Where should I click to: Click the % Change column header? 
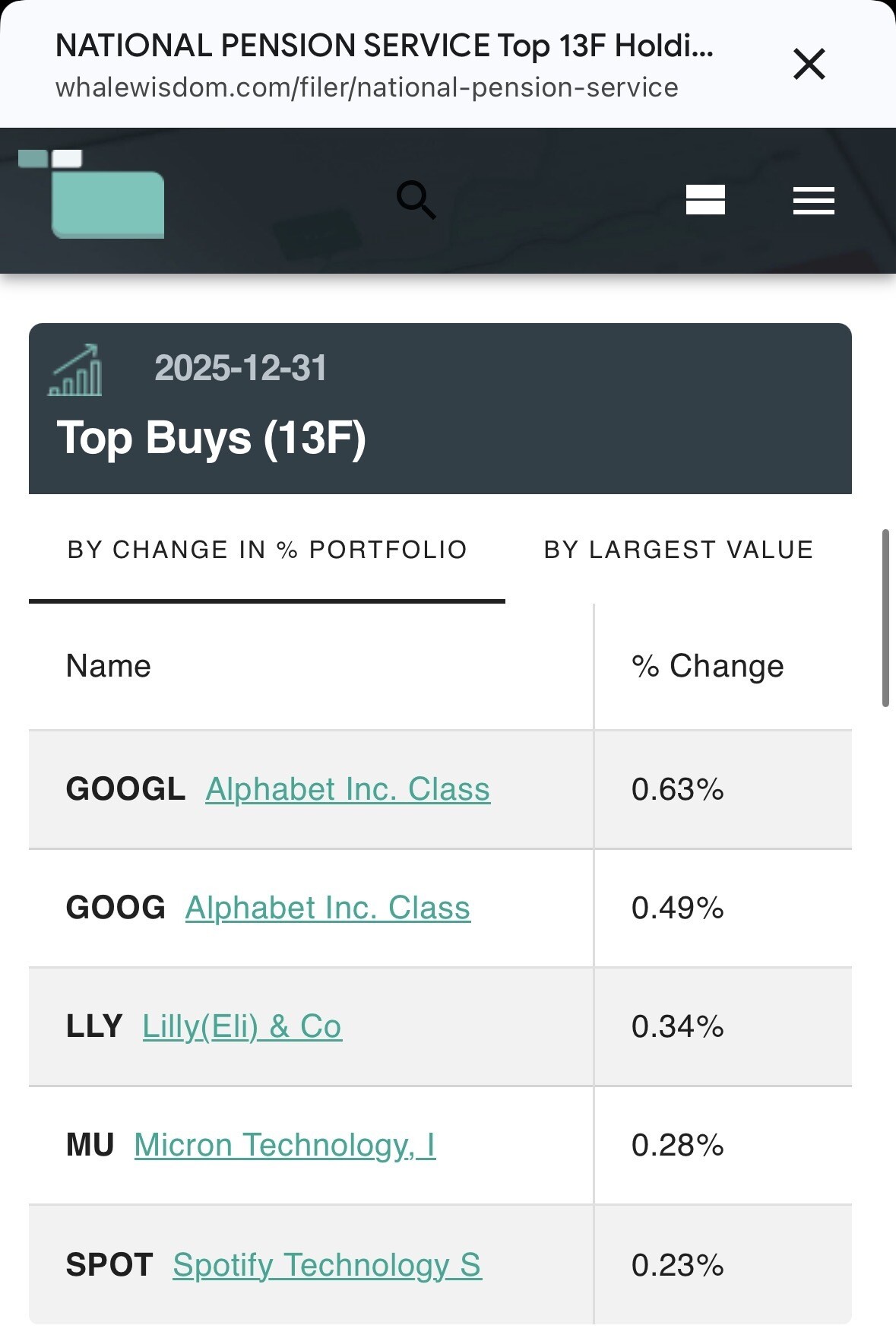pos(708,666)
